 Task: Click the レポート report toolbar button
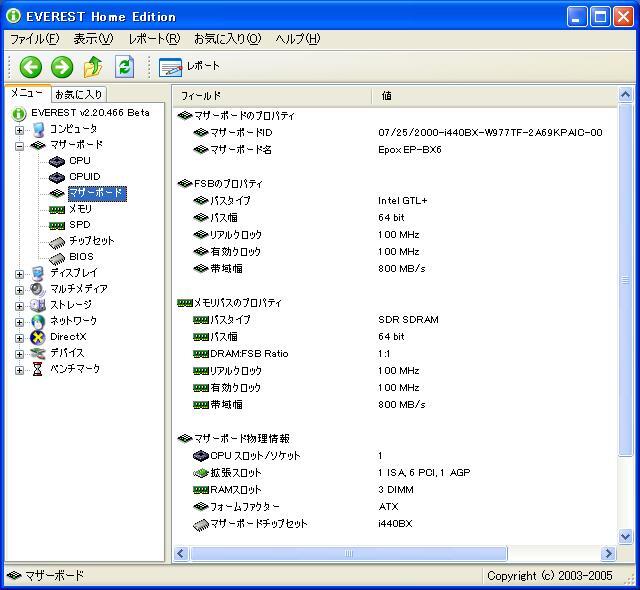coord(190,67)
